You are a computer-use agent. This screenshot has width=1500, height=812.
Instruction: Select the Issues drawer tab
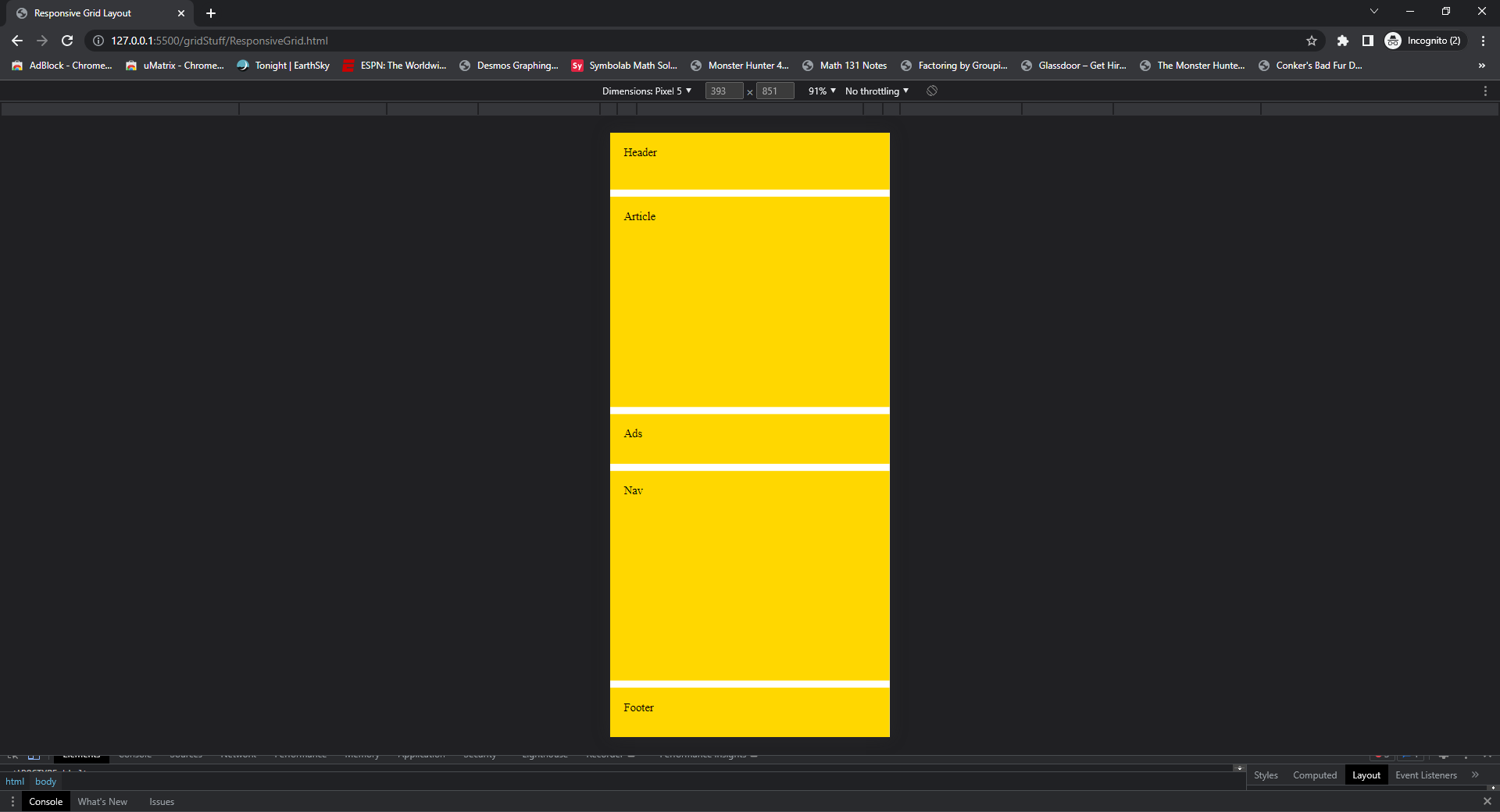pos(162,802)
